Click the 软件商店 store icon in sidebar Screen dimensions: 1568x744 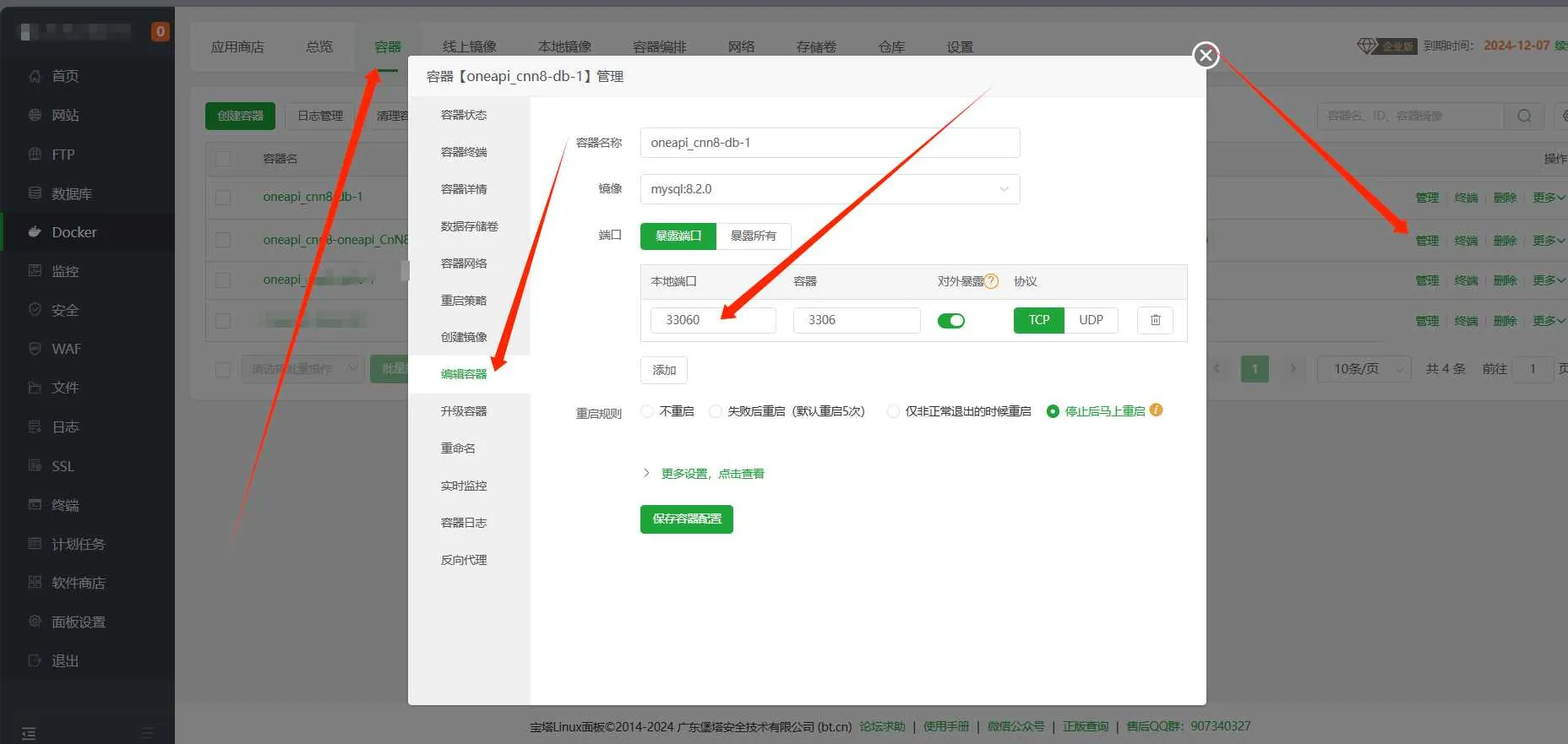point(35,583)
